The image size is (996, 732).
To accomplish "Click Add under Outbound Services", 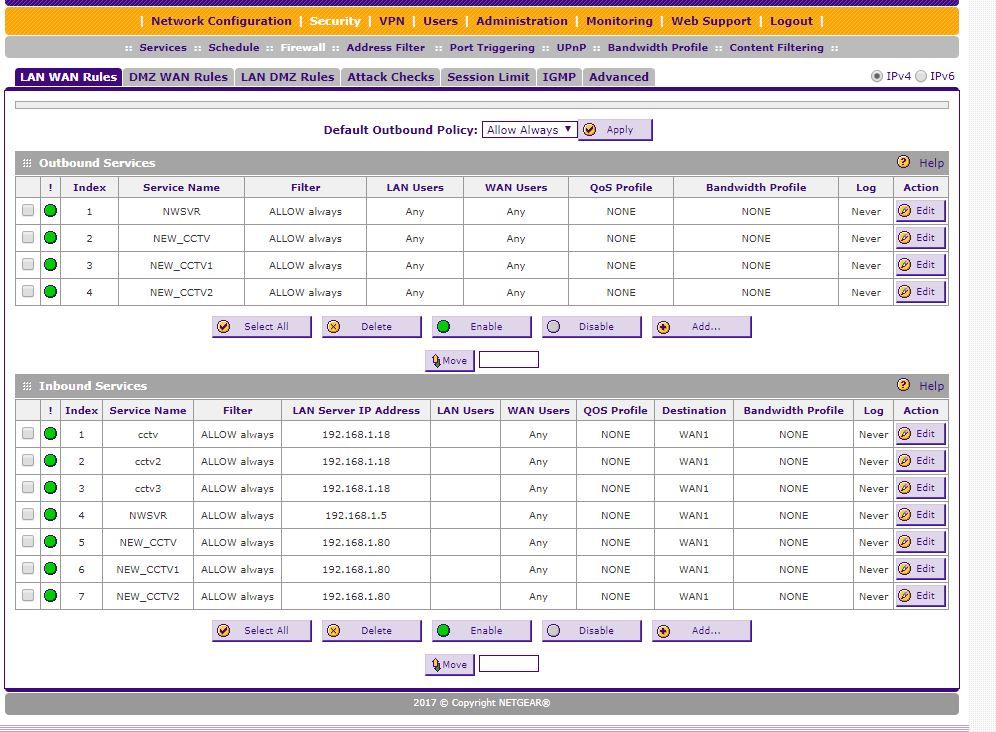I will [x=701, y=327].
